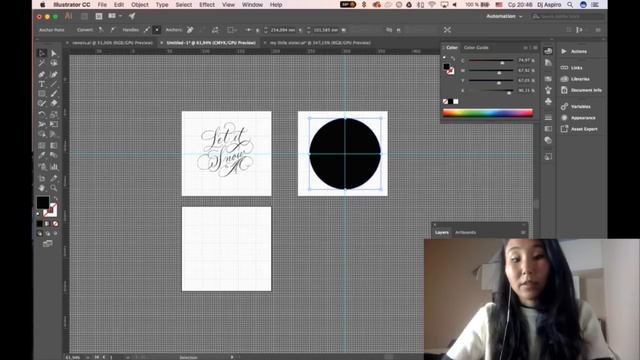Open the Object menu
The width and height of the screenshot is (640, 360).
point(140,5)
